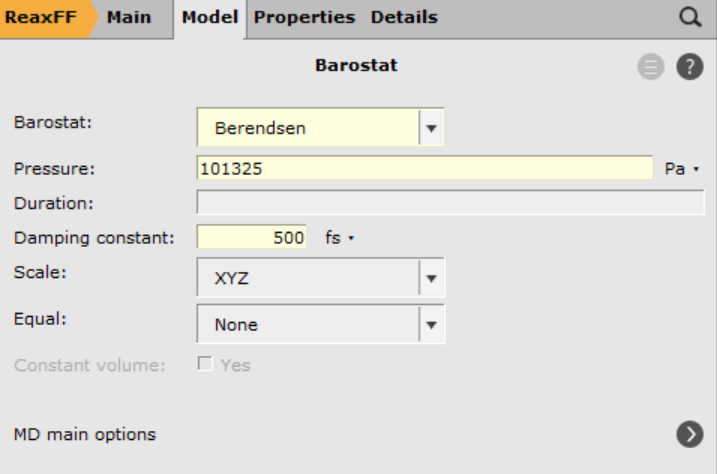Click the Berendsen barostat selection box
The width and height of the screenshot is (717, 474).
tap(308, 129)
